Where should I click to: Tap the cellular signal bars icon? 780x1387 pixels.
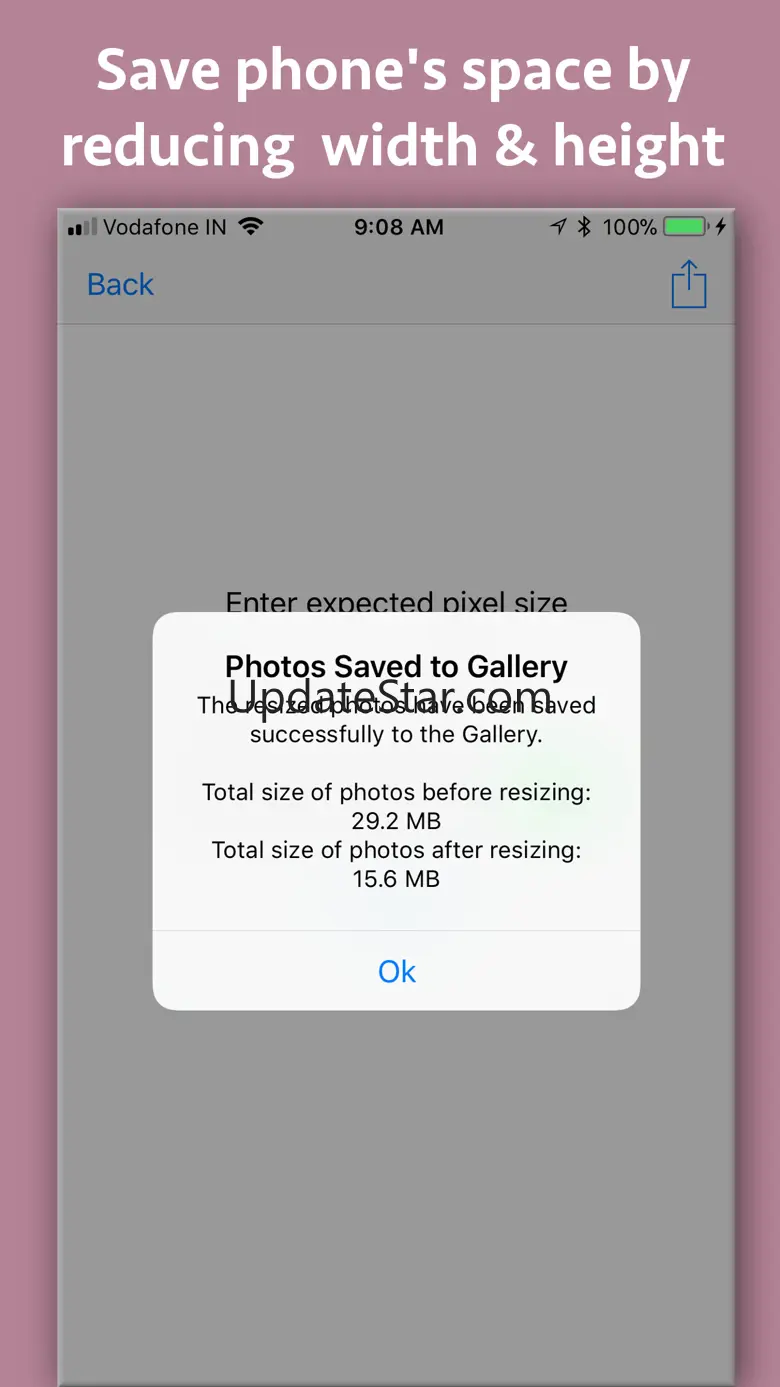[82, 228]
